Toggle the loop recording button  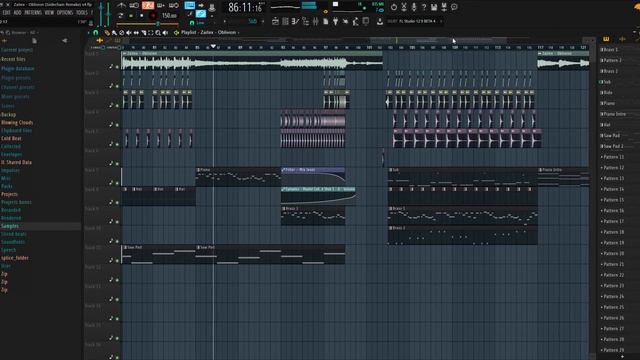[174, 5]
